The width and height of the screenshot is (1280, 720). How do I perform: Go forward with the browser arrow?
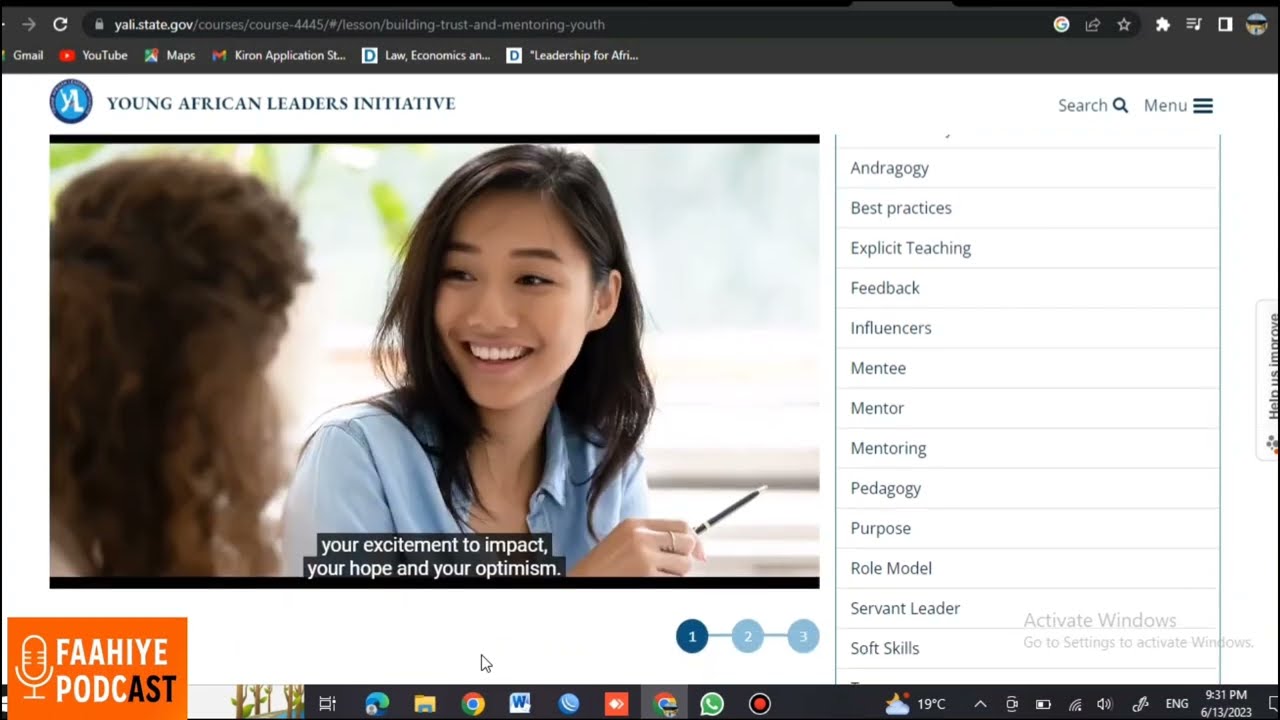(28, 24)
